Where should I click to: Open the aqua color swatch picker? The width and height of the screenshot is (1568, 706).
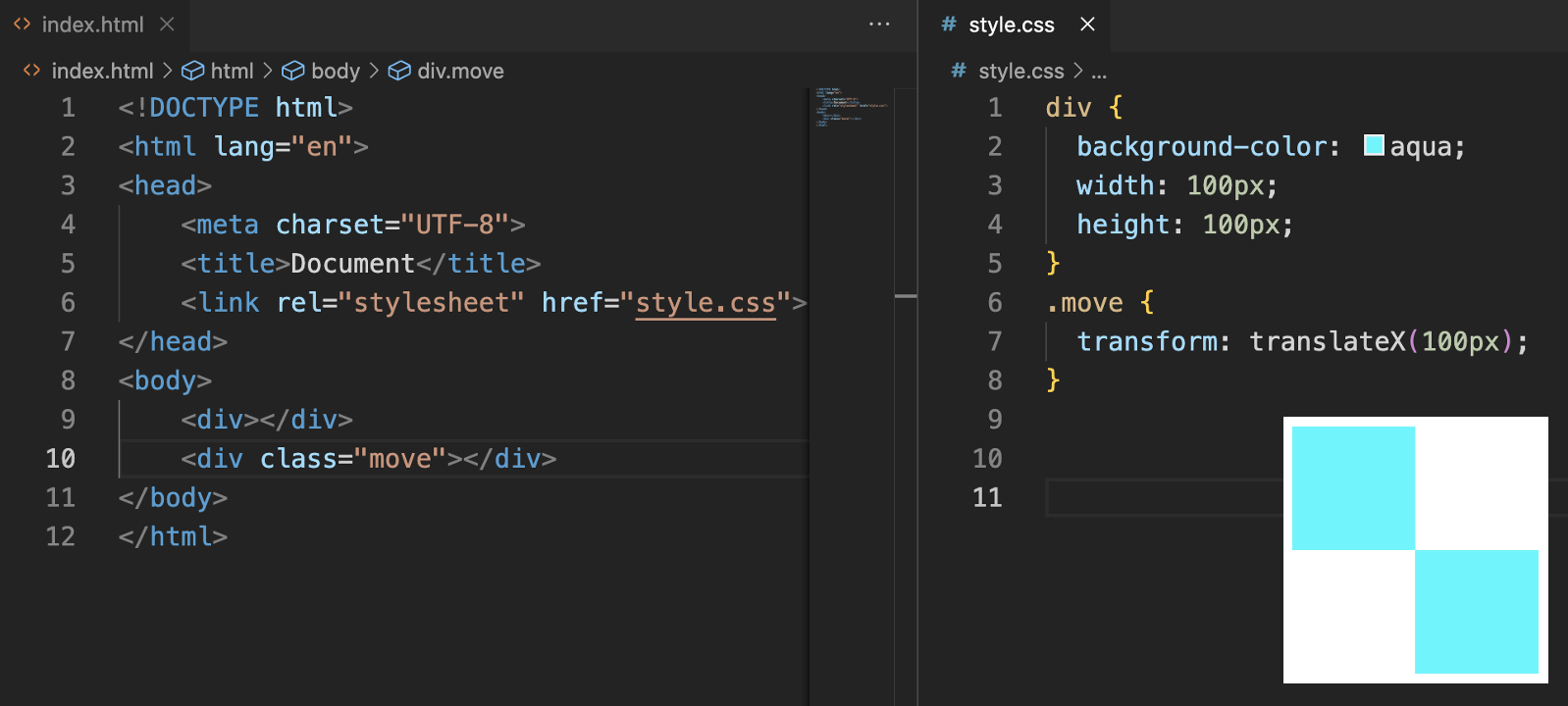click(1374, 145)
